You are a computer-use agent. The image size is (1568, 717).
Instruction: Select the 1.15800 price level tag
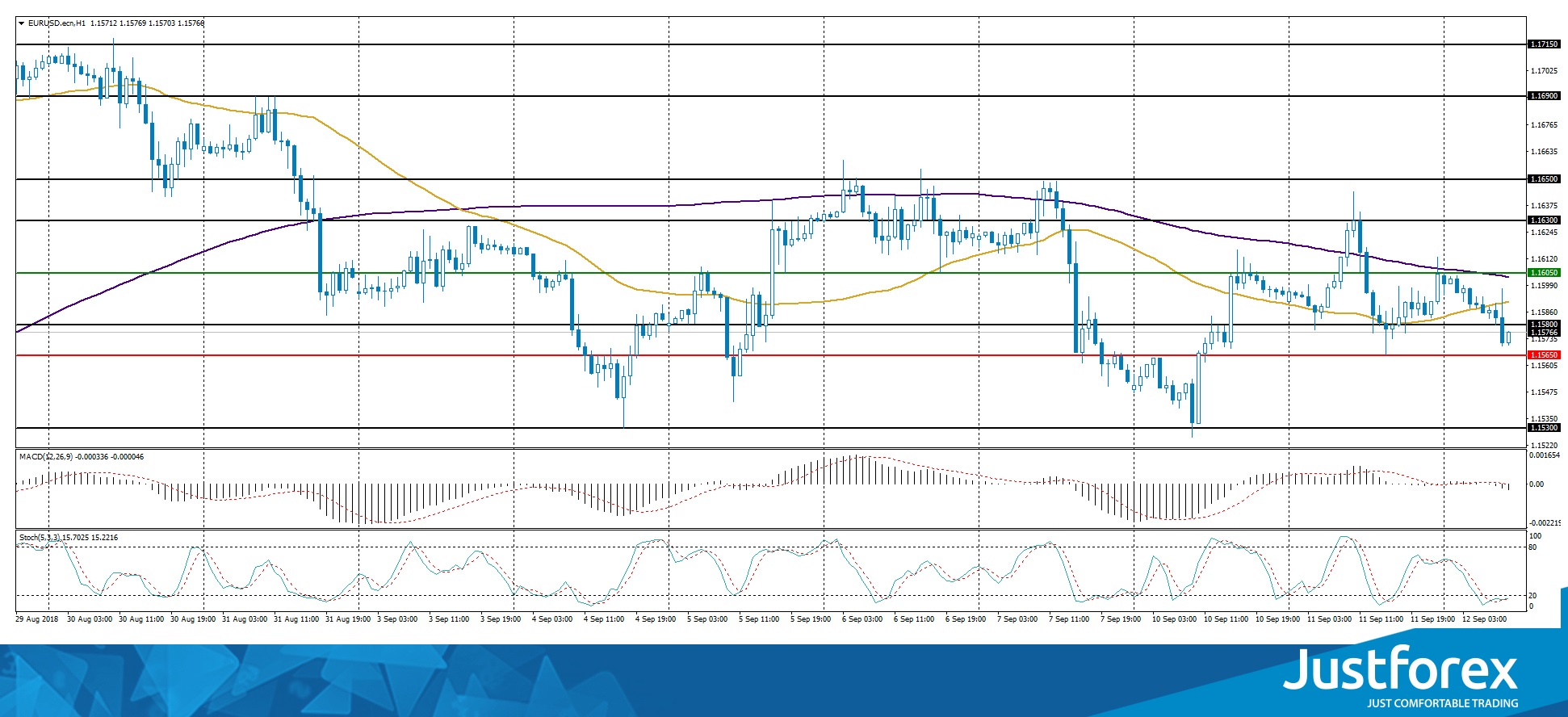tap(1544, 325)
